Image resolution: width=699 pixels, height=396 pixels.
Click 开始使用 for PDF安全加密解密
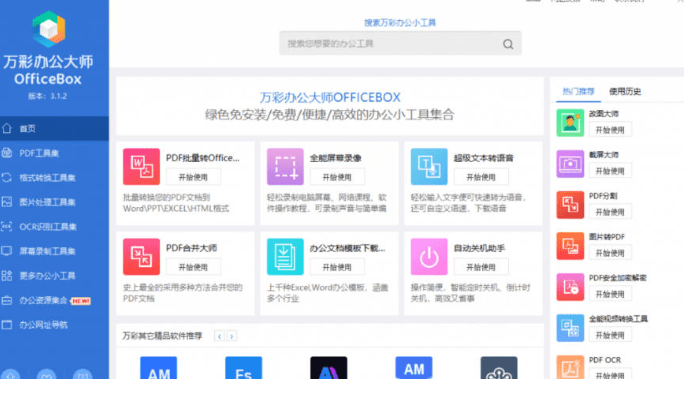coord(610,294)
